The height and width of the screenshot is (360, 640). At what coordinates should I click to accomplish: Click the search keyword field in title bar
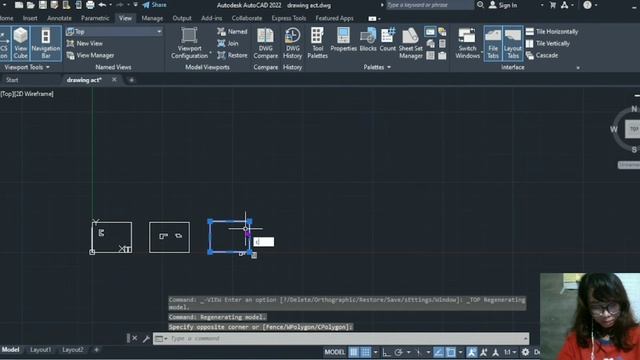click(429, 5)
